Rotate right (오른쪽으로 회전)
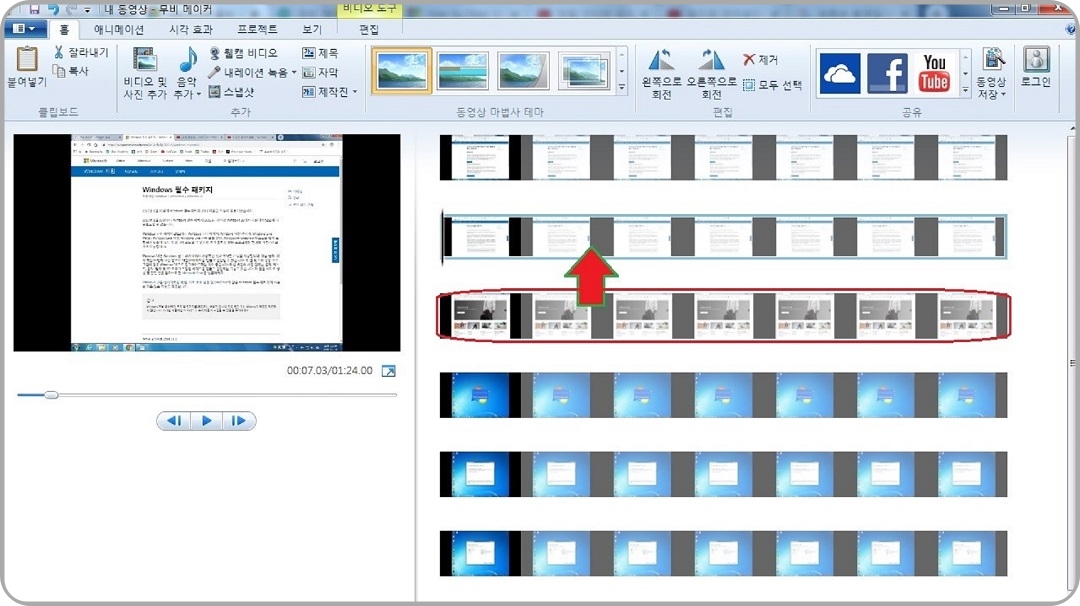 pyautogui.click(x=711, y=73)
